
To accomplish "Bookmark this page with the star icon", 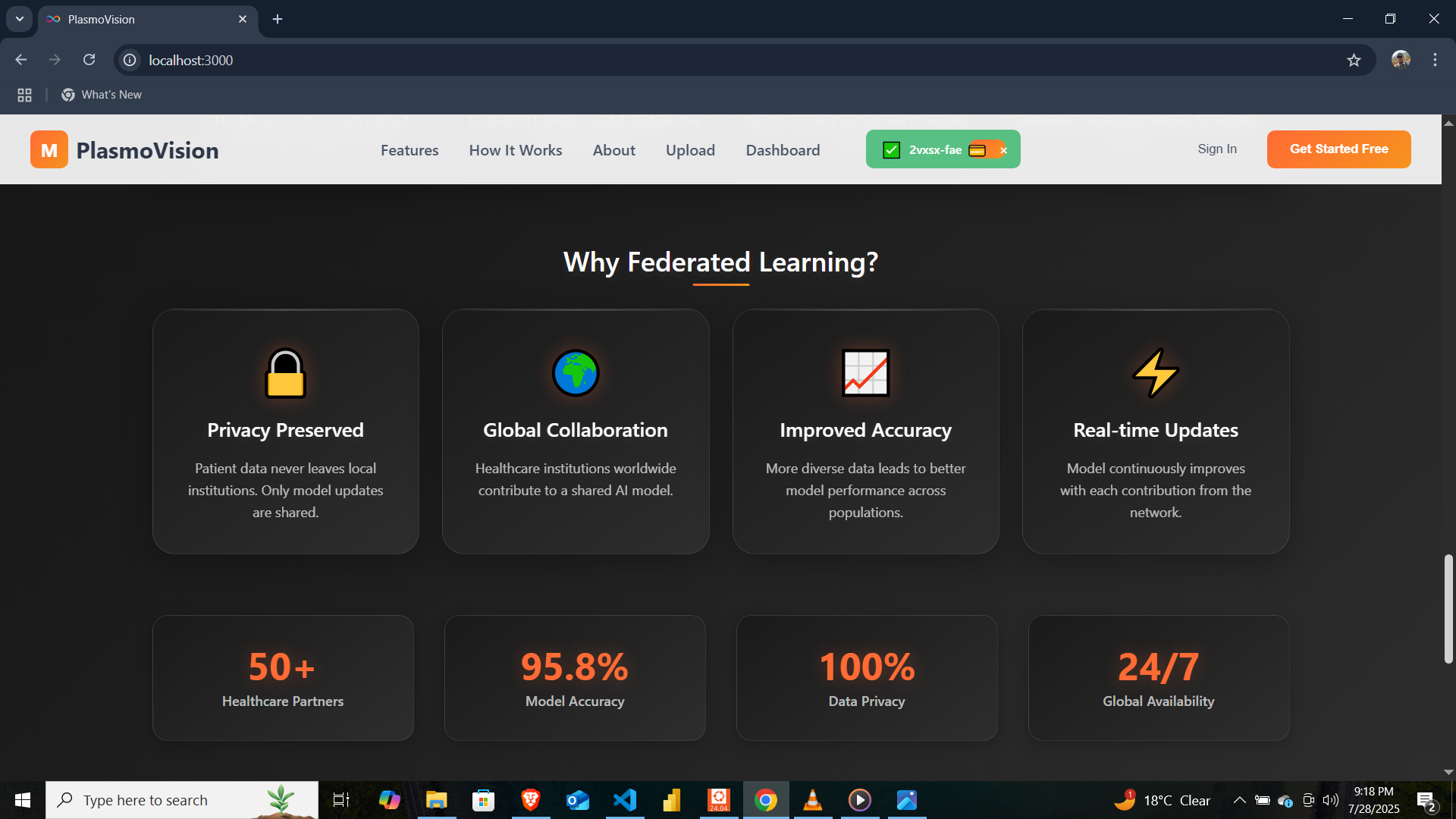I will [x=1354, y=60].
